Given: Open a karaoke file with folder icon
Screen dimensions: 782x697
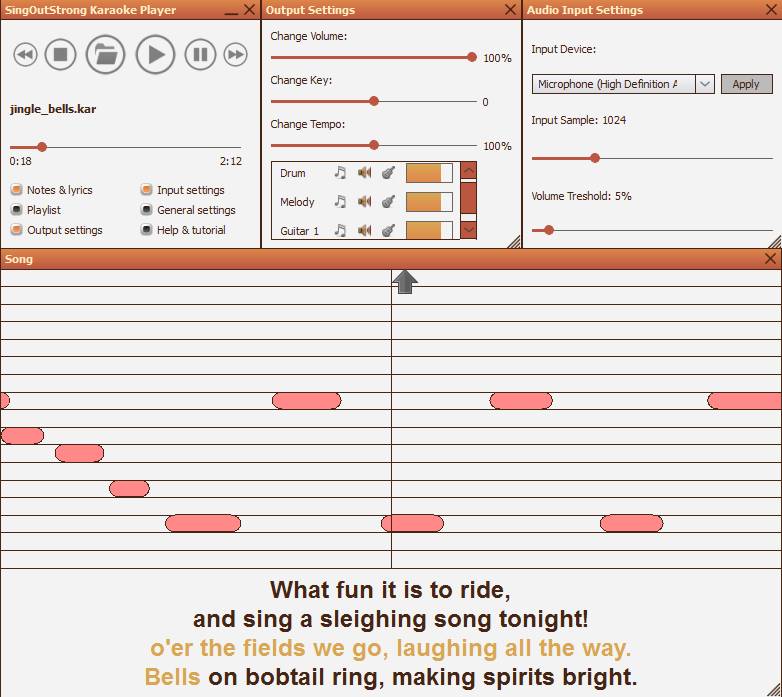Looking at the screenshot, I should 105,54.
